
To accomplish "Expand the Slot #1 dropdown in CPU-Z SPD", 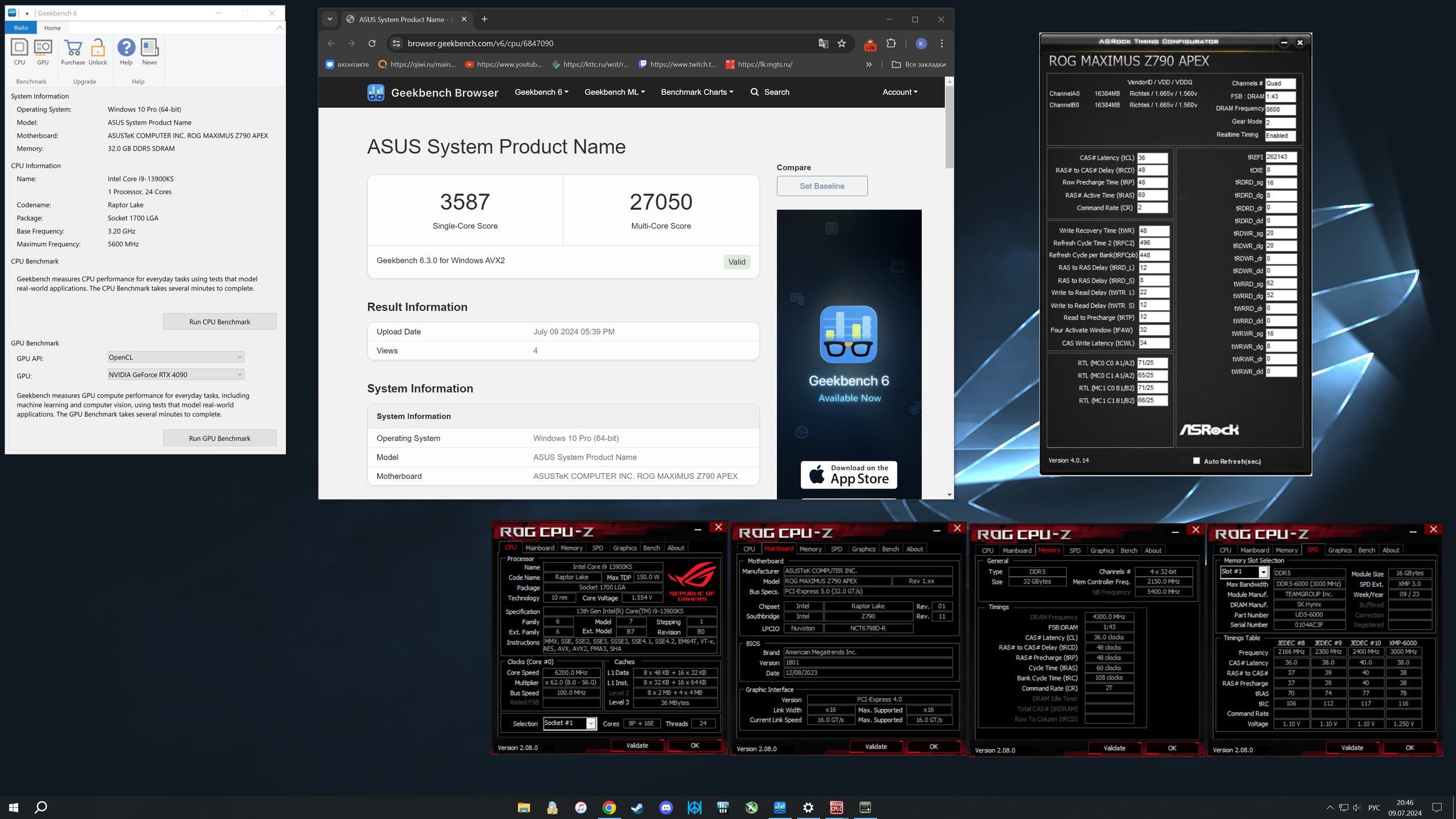I will coord(1263,572).
